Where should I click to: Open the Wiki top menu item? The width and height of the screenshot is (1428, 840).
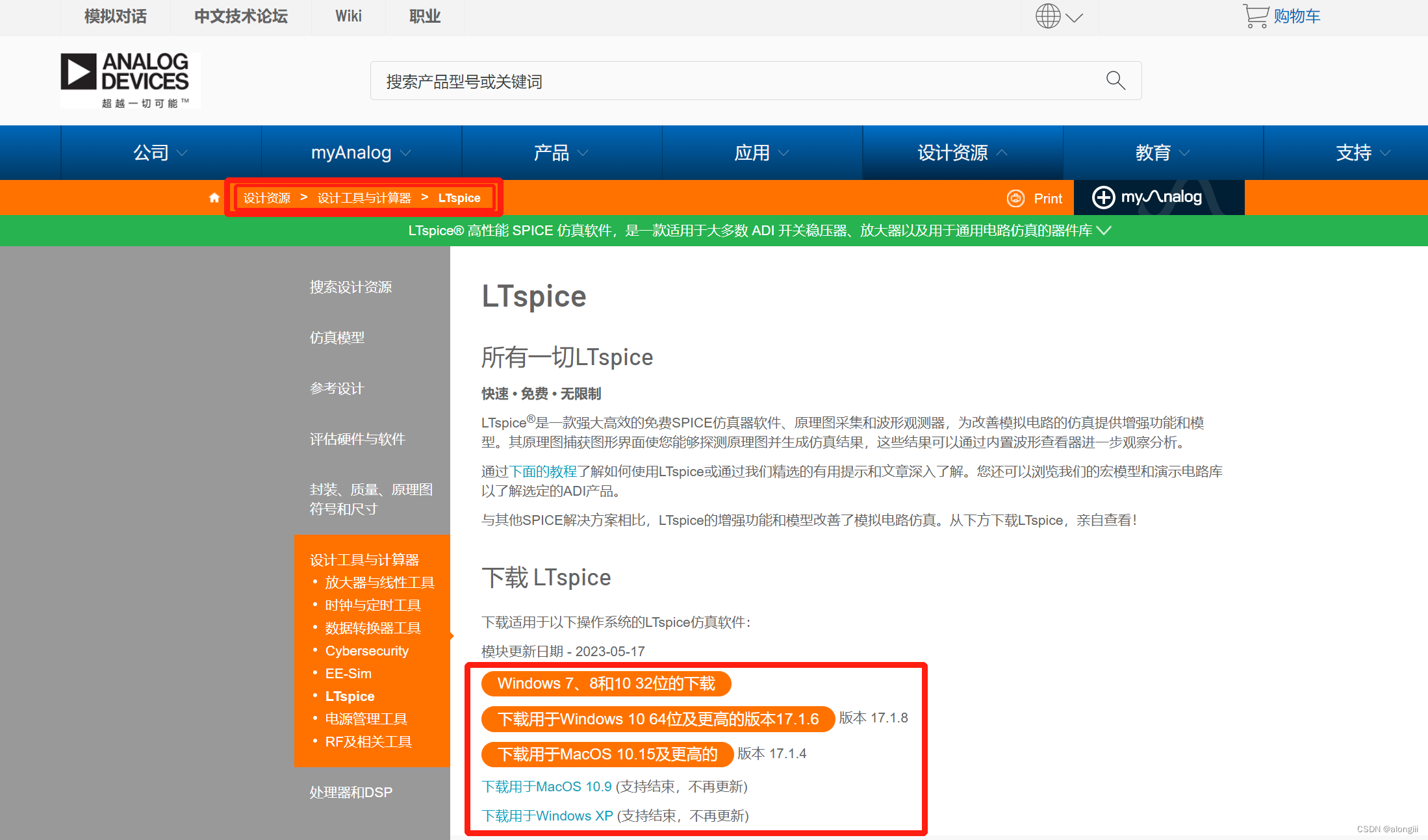pos(348,16)
